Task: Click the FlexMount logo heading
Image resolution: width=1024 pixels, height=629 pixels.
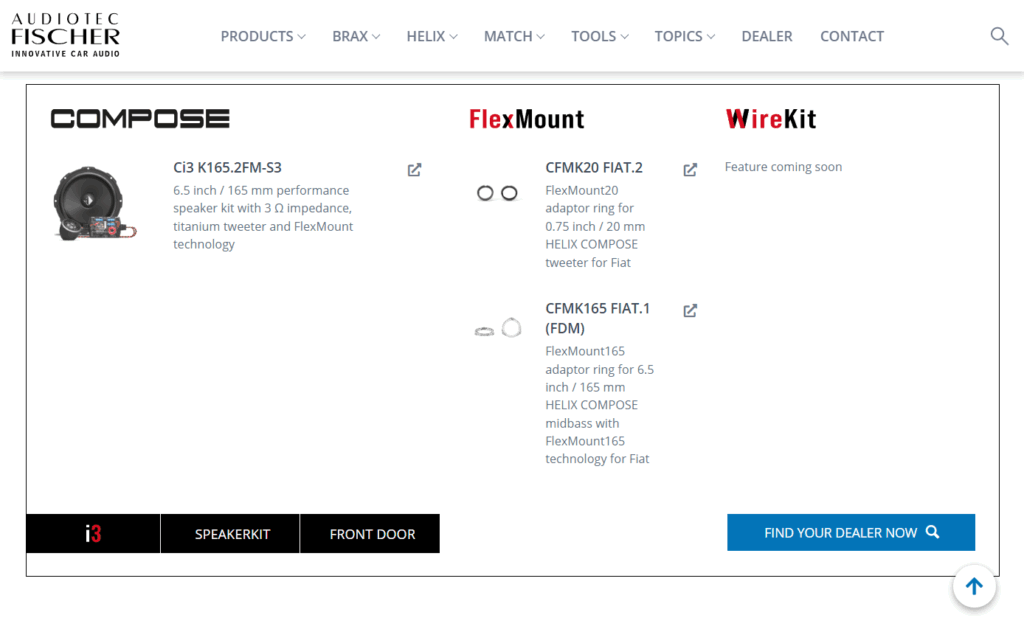Action: pyautogui.click(x=526, y=120)
